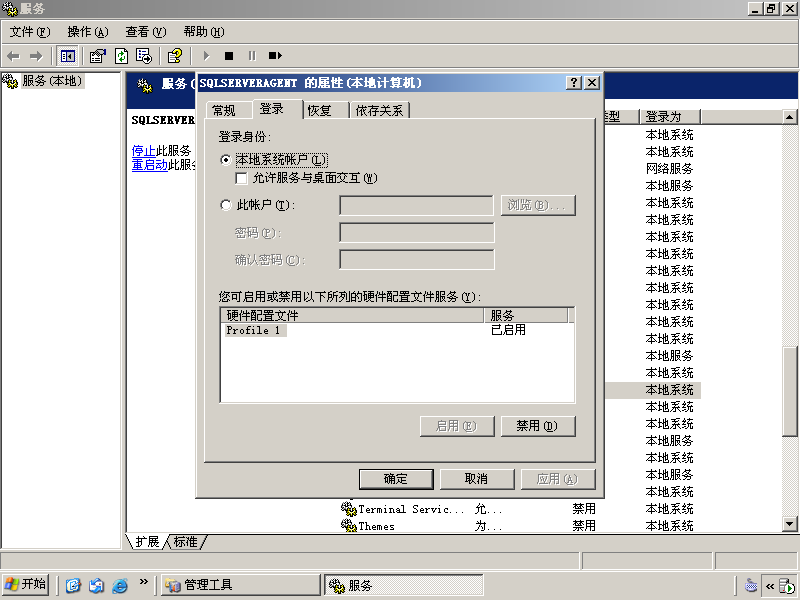Click the 此帐户 account input field
Viewport: 800px width, 600px height.
click(x=416, y=205)
